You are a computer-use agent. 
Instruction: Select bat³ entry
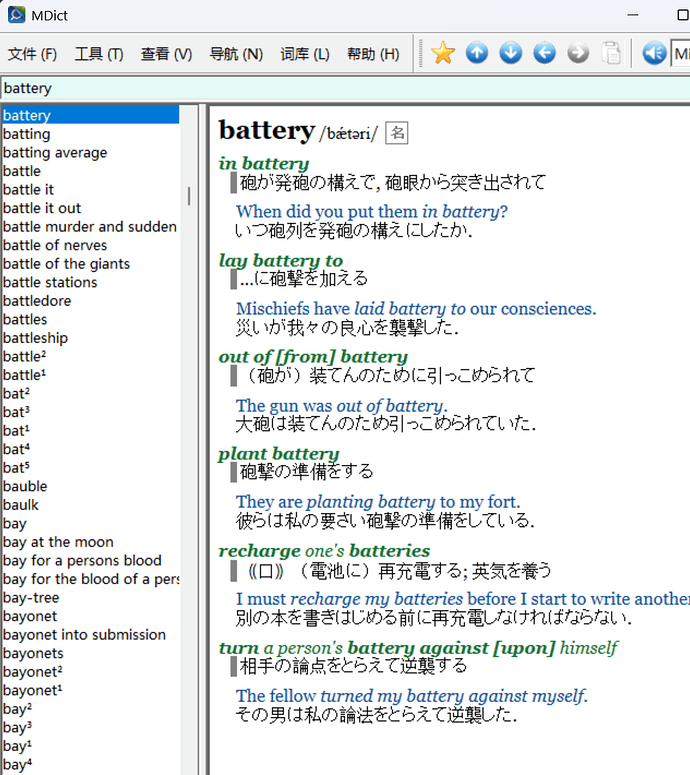(16, 412)
